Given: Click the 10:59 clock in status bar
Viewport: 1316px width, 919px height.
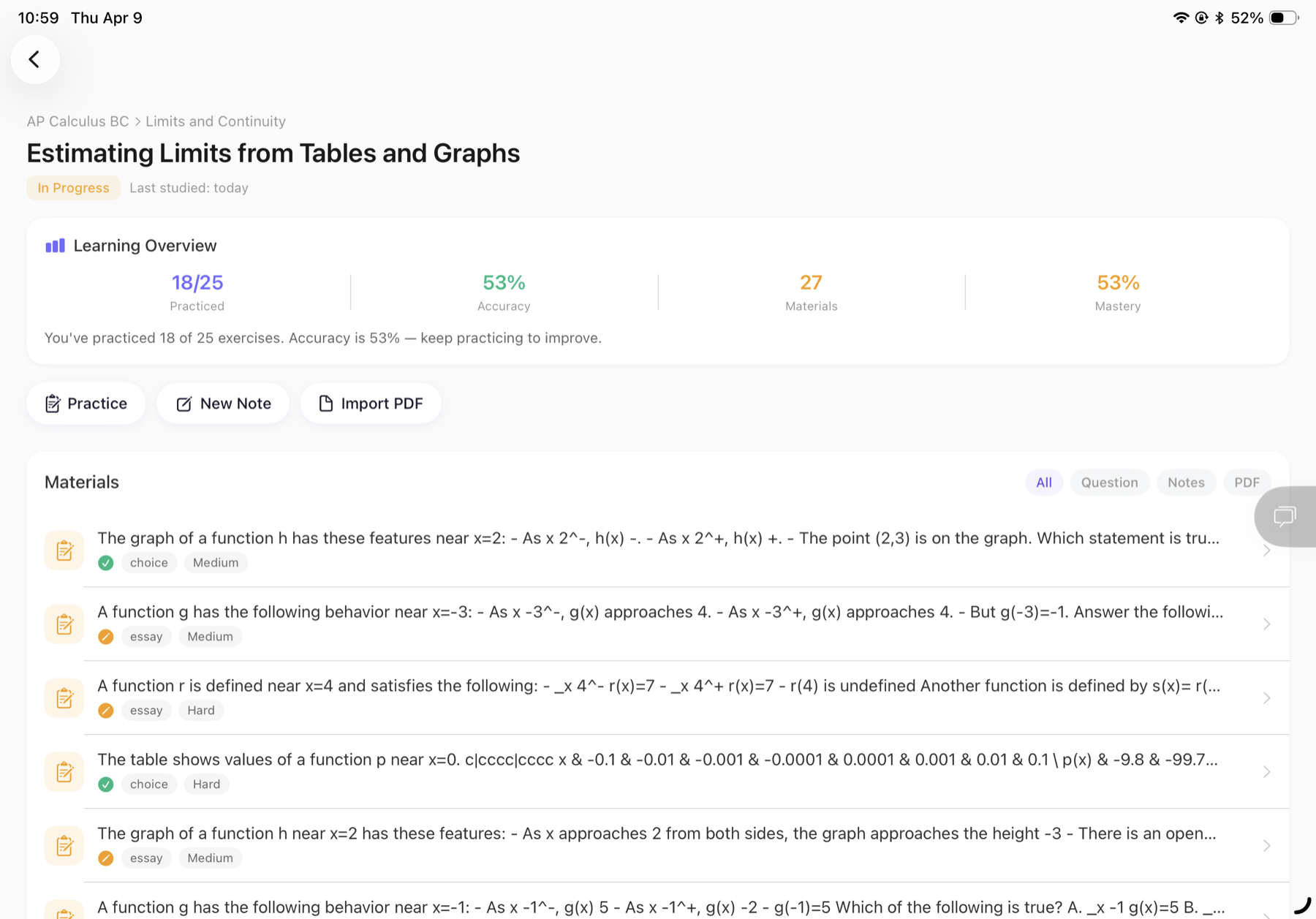Looking at the screenshot, I should 38,18.
